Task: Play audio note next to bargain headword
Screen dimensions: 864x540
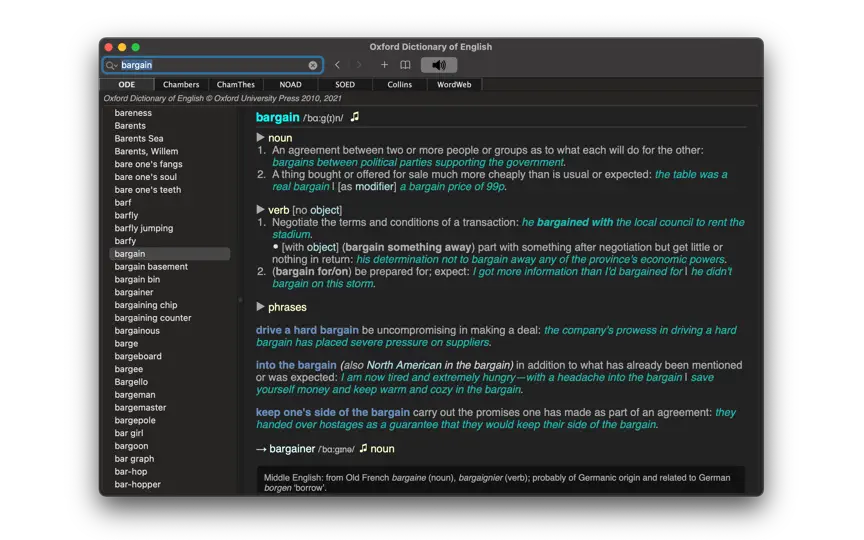Action: point(355,117)
